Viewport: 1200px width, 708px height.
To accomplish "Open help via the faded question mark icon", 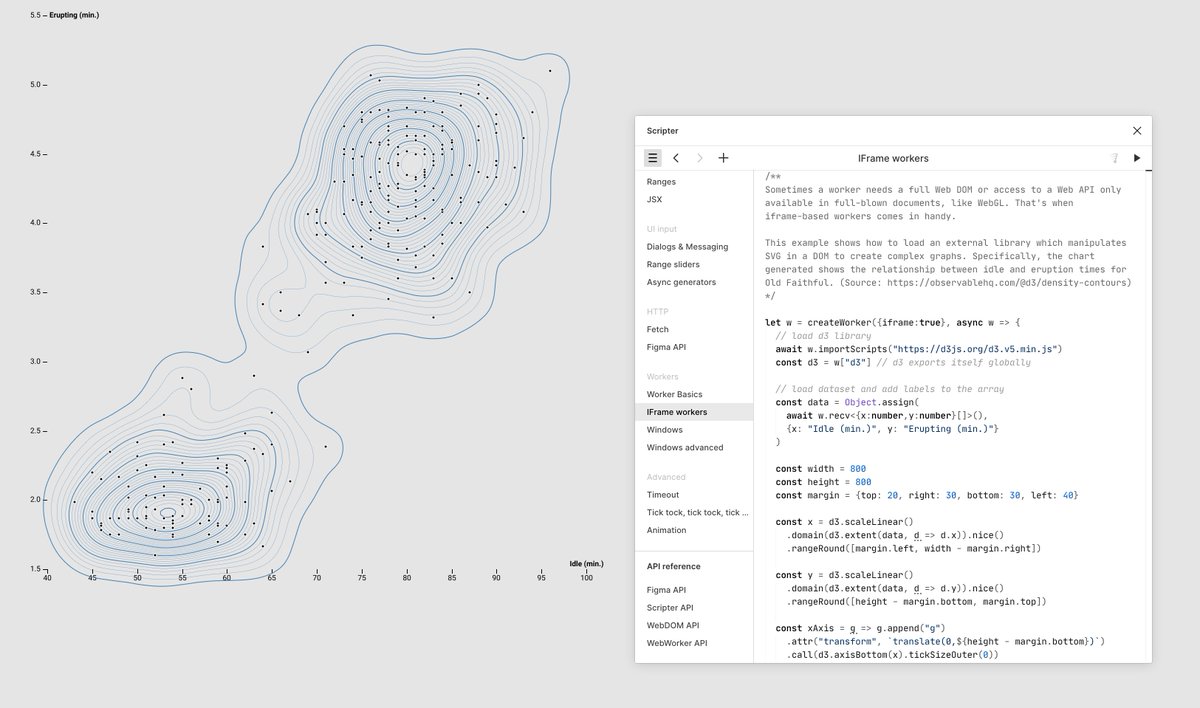I will click(x=1116, y=157).
